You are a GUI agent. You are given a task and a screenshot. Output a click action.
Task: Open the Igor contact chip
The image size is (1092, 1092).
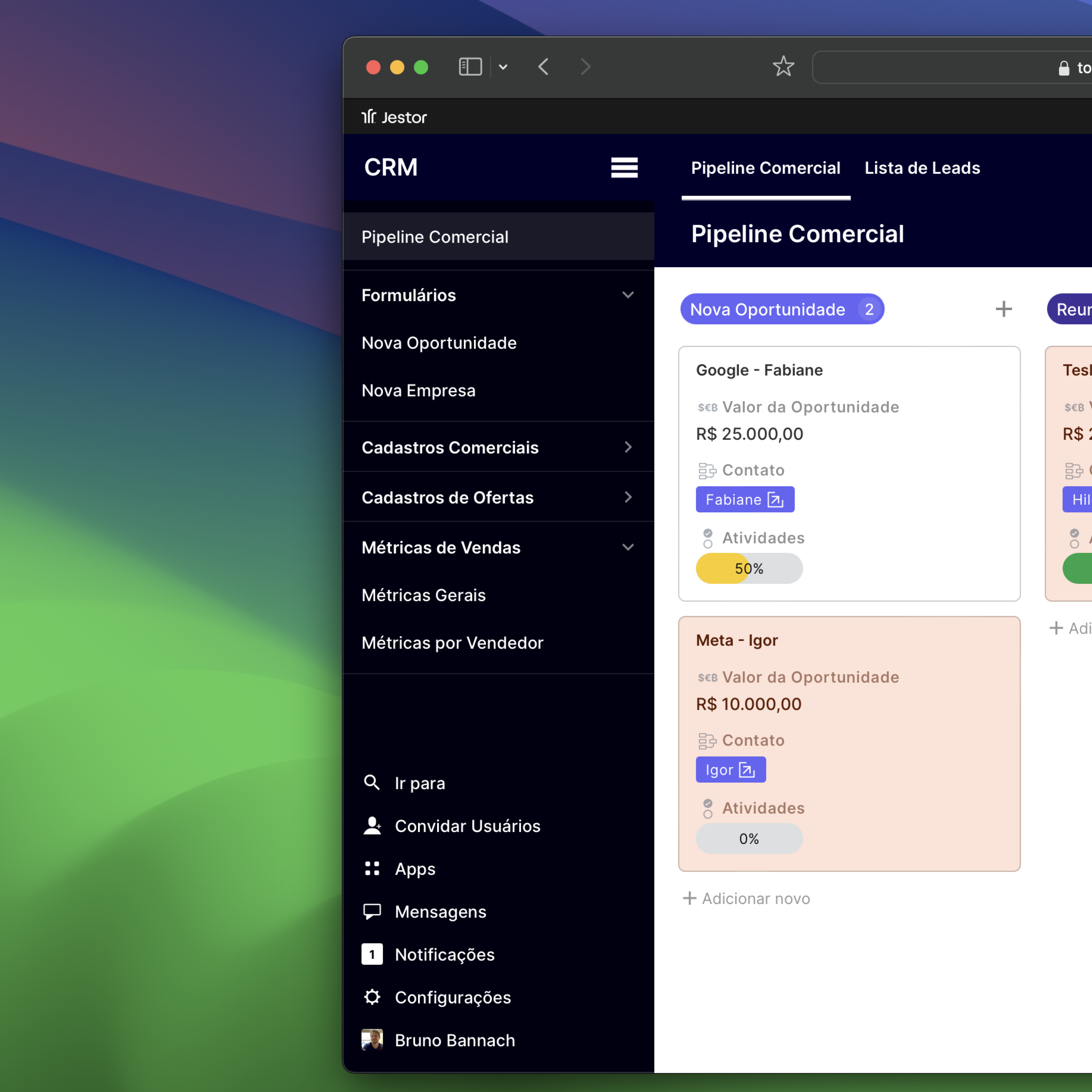(730, 770)
